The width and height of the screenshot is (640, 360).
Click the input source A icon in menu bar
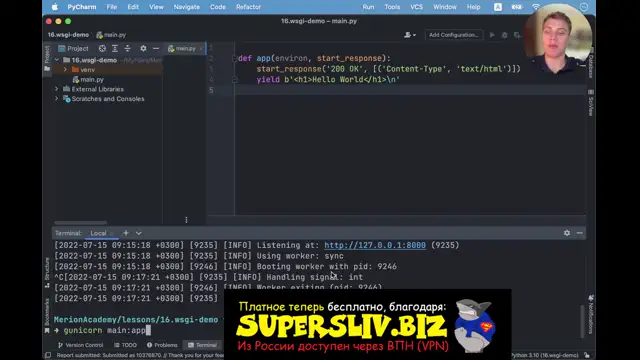tap(498, 7)
